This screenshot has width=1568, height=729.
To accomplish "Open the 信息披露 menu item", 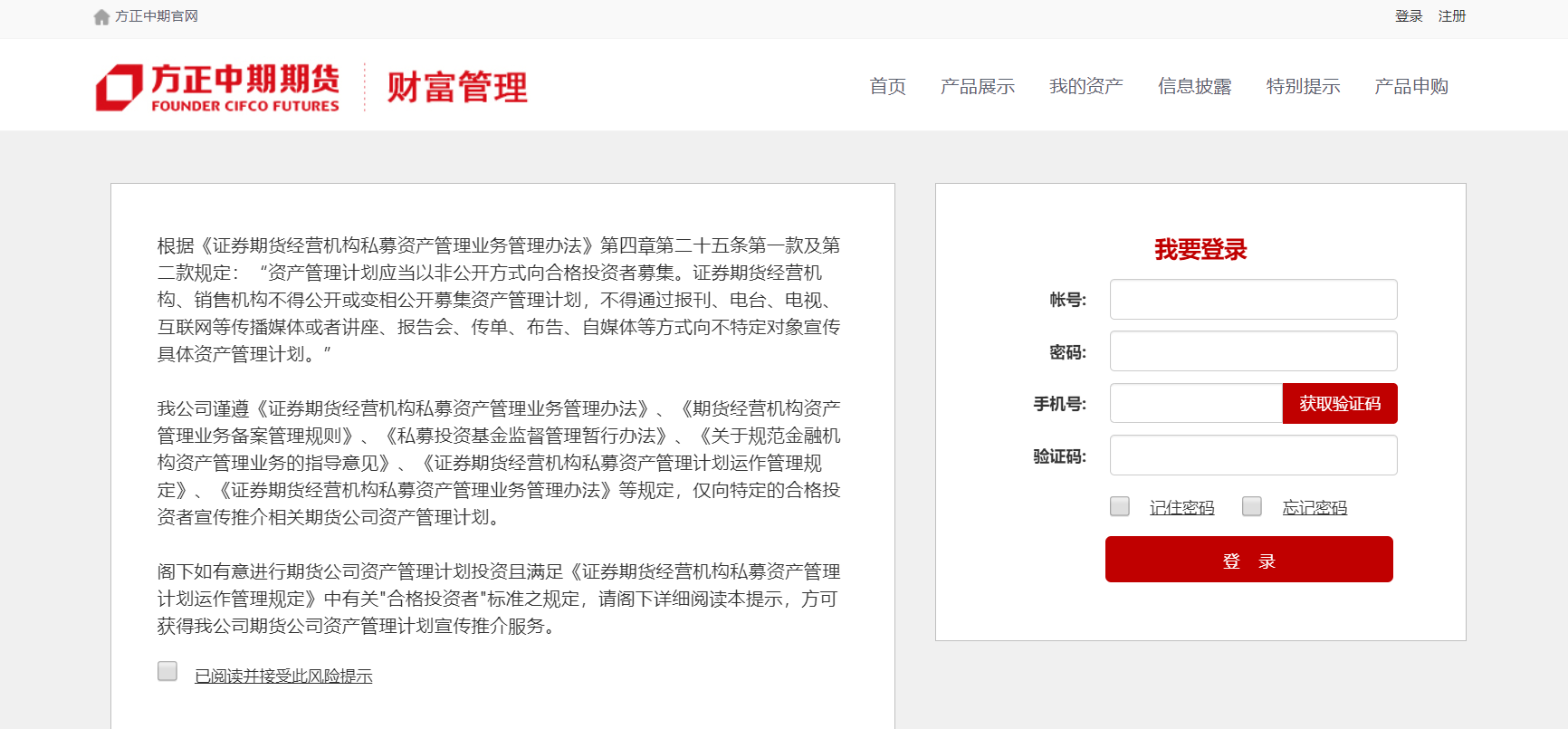I will click(x=1194, y=87).
